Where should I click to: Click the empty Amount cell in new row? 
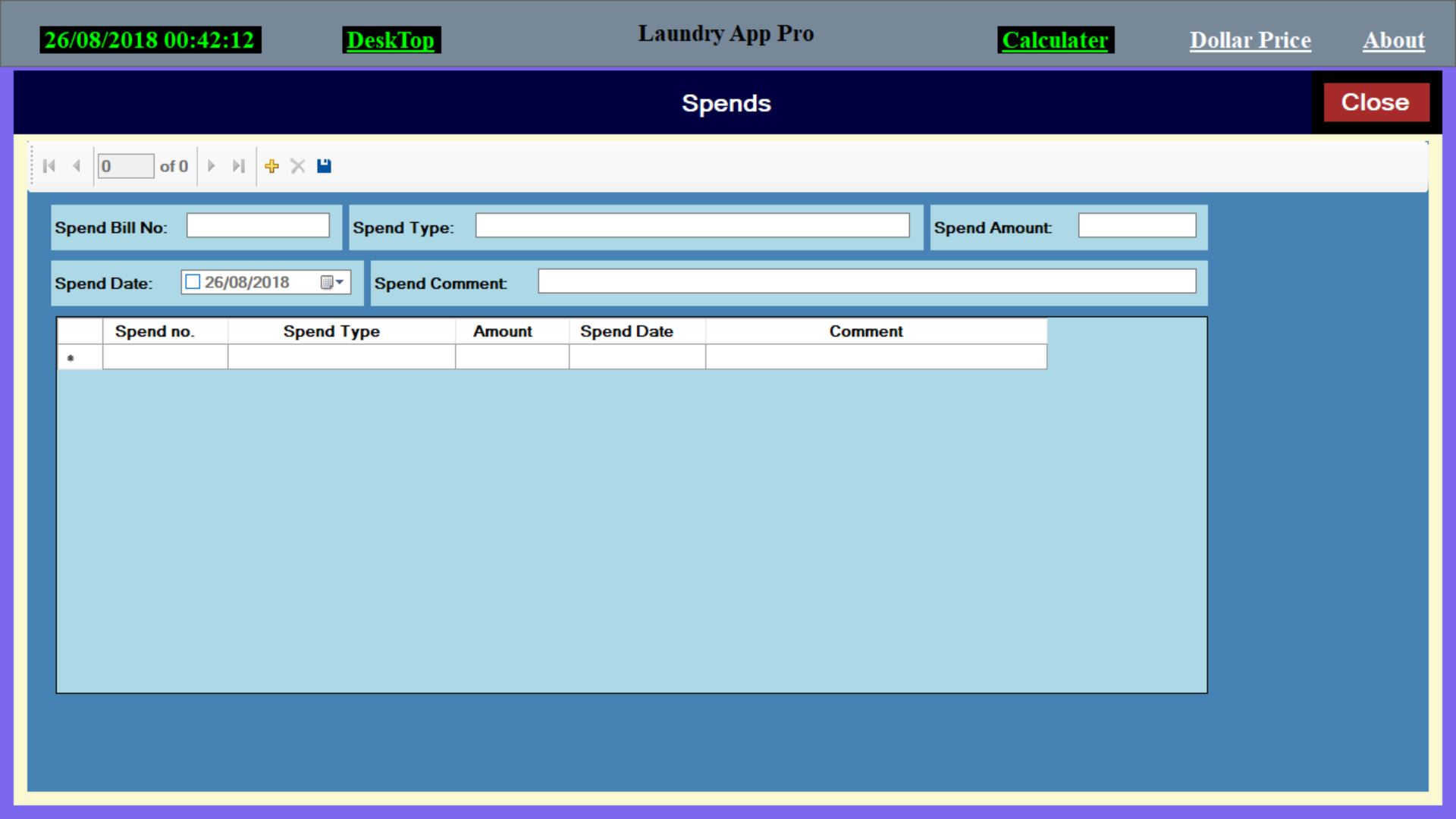click(x=512, y=357)
